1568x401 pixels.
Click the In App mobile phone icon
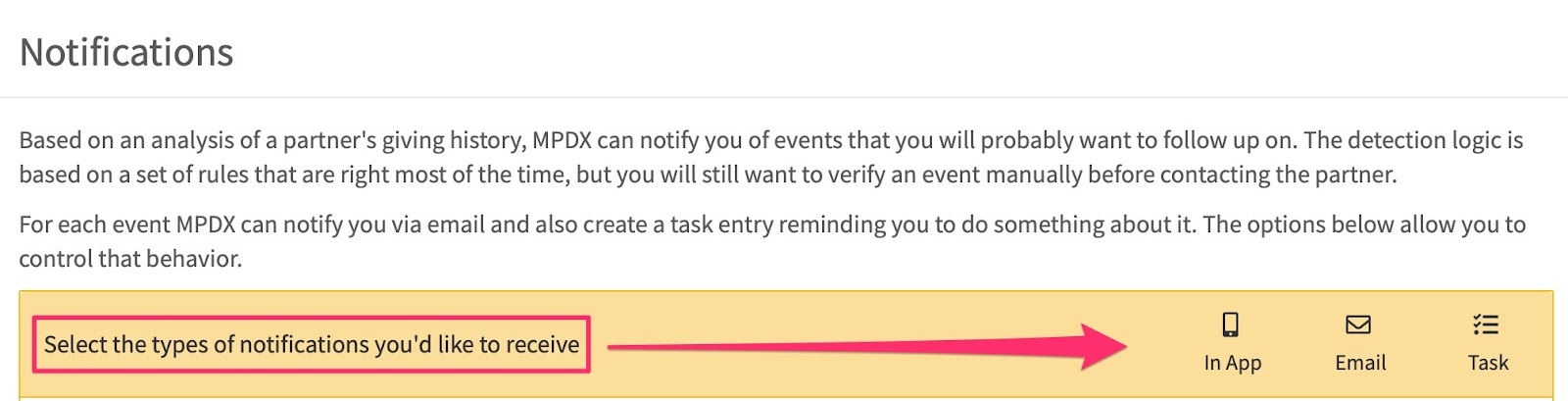[x=1231, y=325]
